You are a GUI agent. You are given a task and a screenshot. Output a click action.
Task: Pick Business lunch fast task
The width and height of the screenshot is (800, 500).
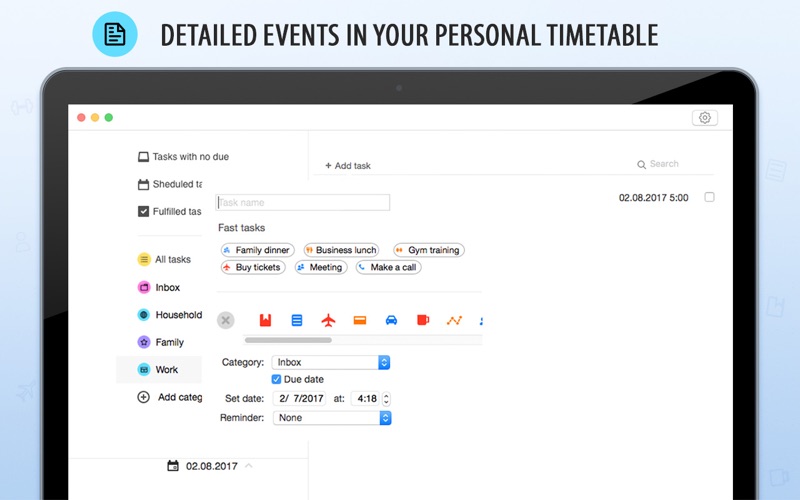(341, 250)
